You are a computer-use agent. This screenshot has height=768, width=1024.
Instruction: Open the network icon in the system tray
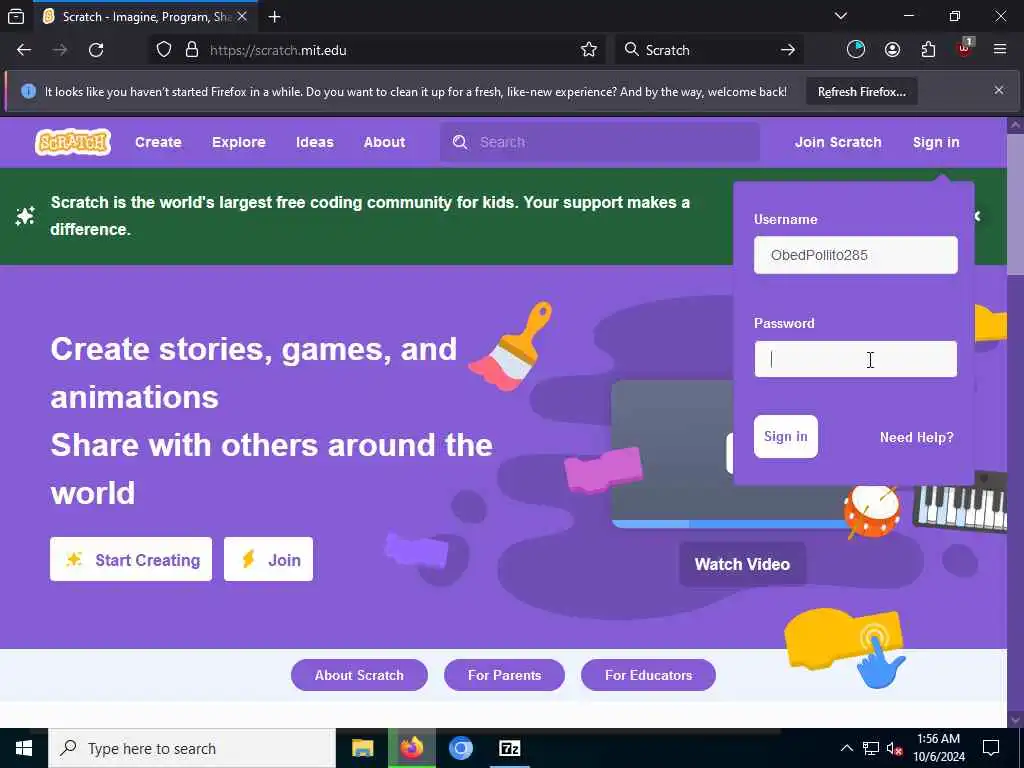click(871, 749)
